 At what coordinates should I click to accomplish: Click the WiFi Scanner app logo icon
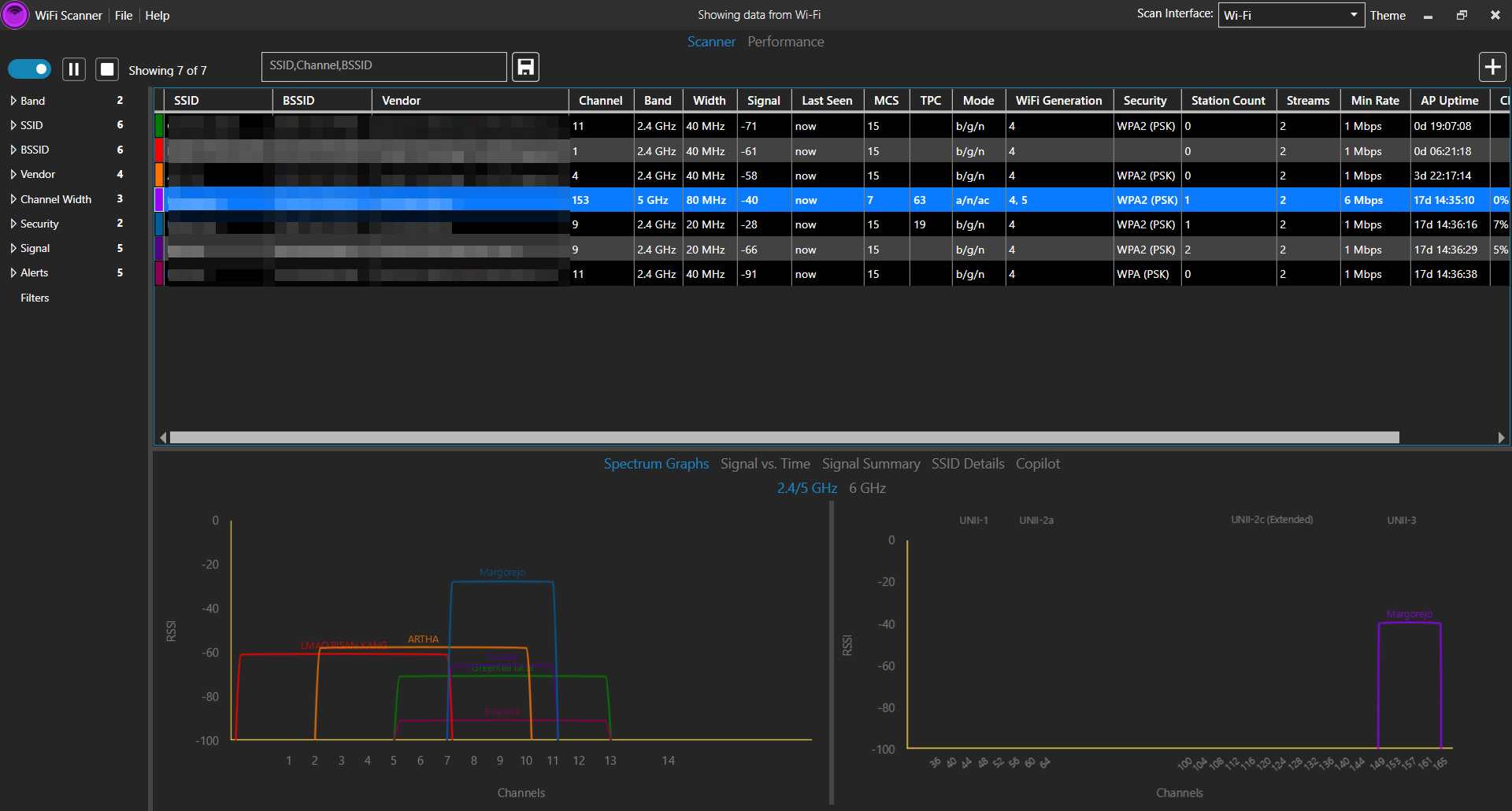coord(15,15)
